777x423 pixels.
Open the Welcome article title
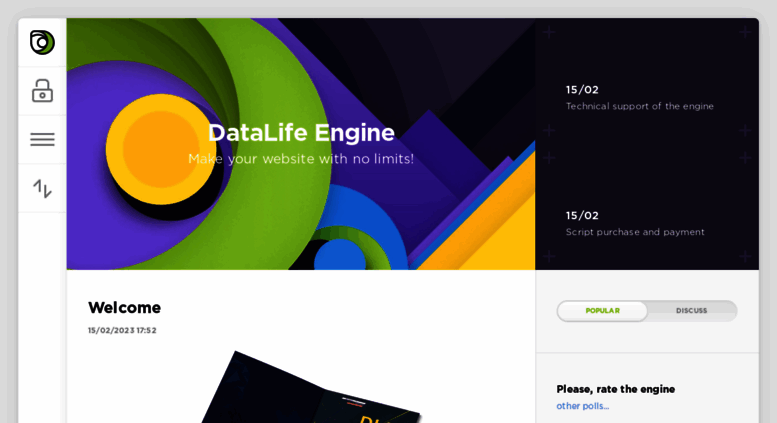(x=124, y=308)
